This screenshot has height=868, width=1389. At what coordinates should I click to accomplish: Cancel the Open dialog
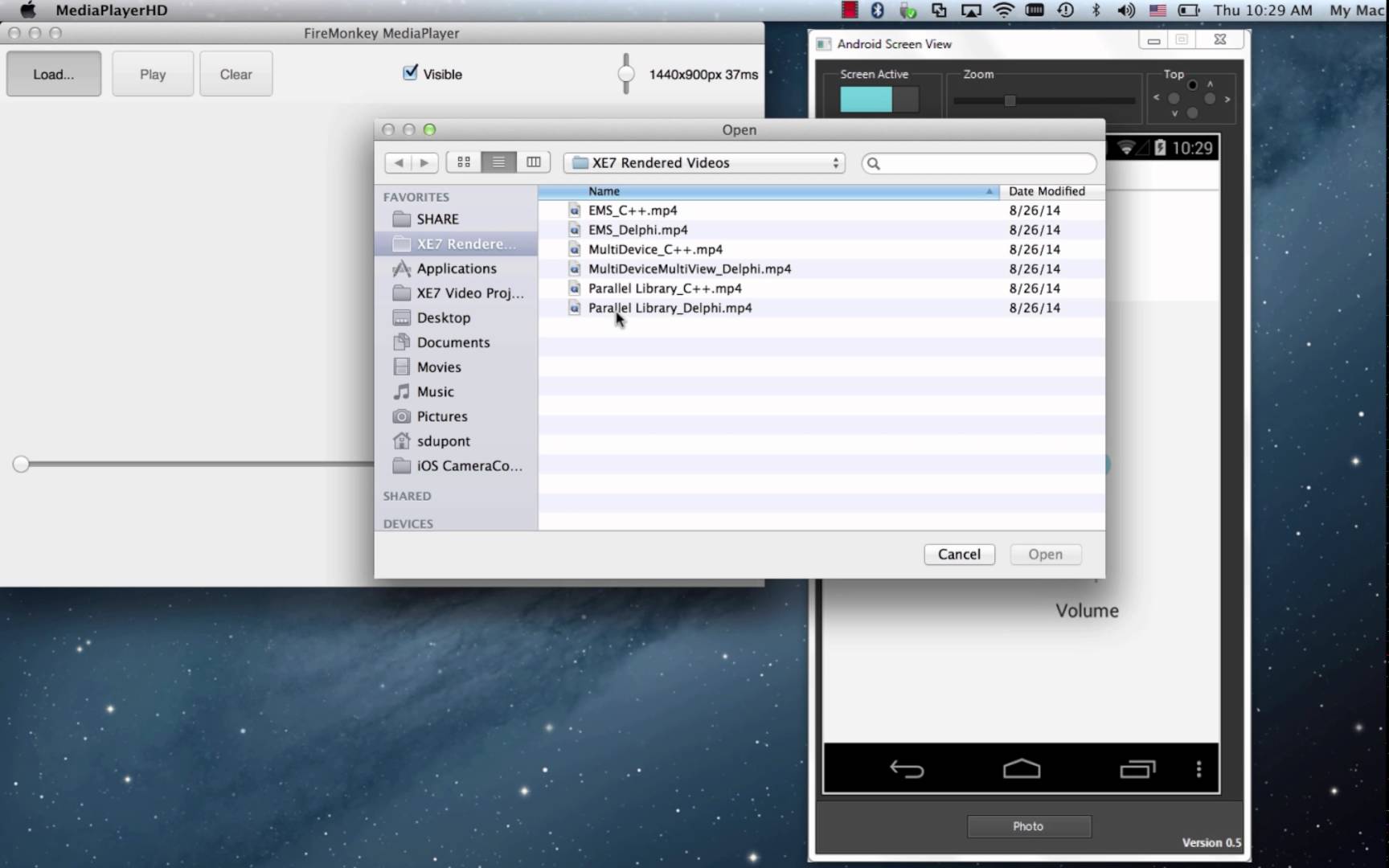tap(959, 555)
